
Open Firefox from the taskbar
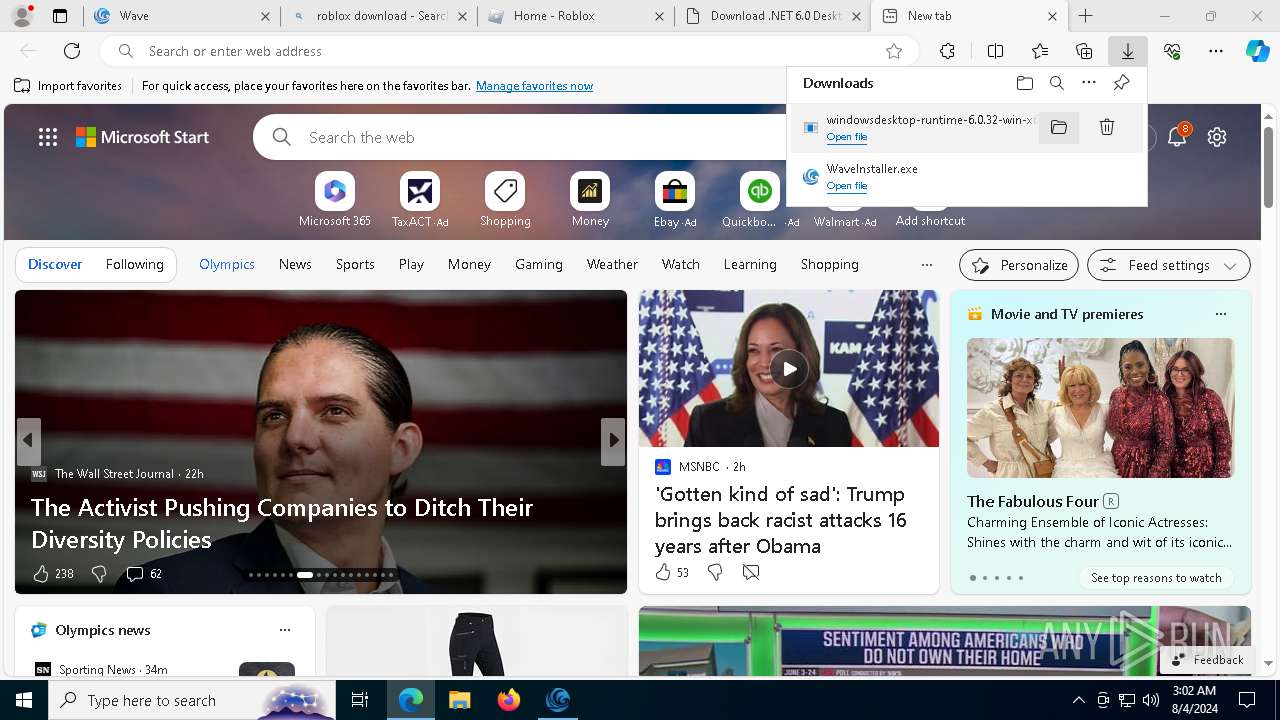509,700
